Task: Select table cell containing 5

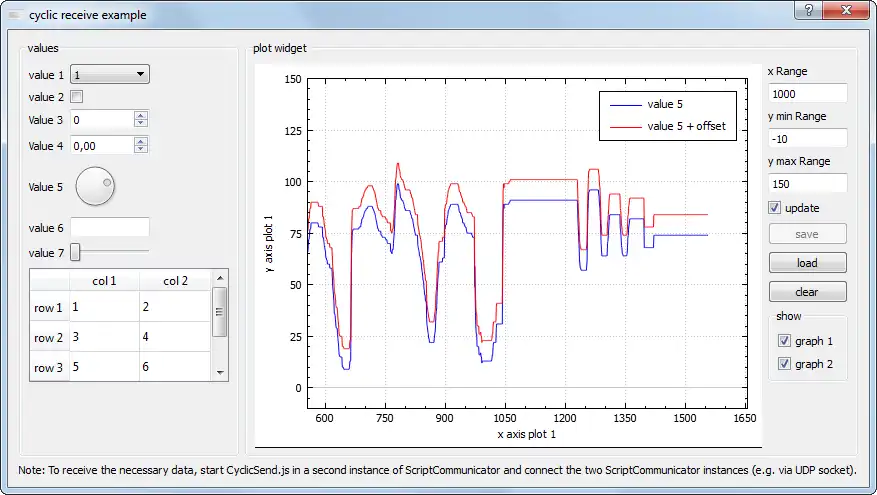Action: pos(104,367)
